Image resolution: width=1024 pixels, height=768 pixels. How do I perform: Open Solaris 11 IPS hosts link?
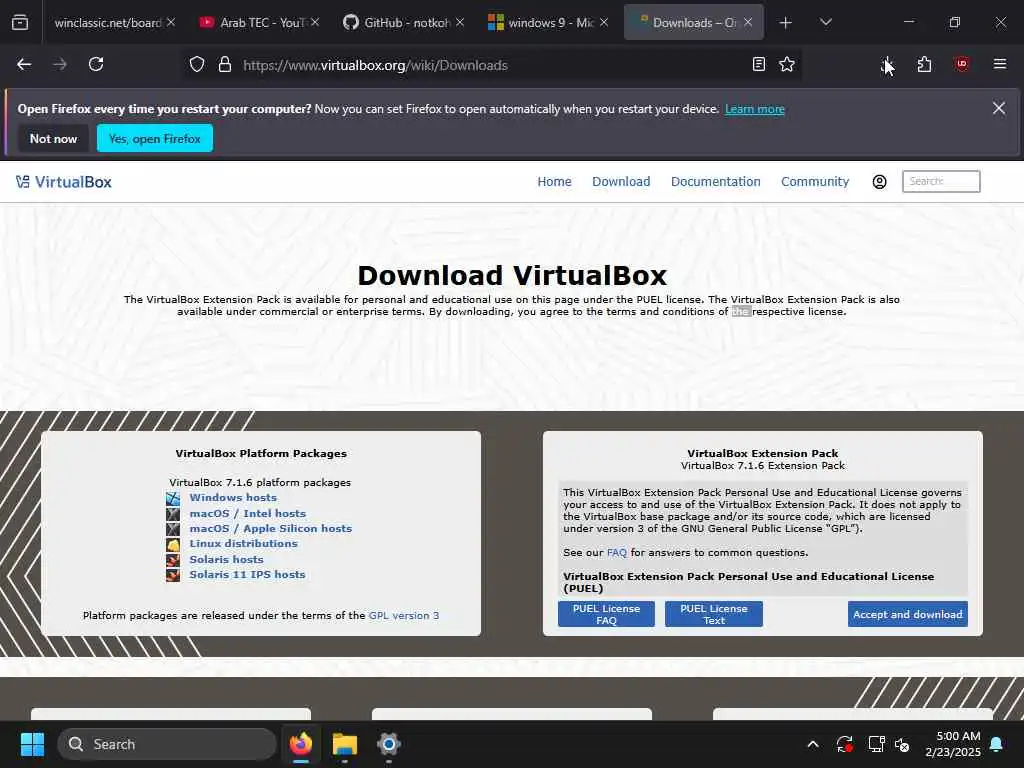(248, 575)
